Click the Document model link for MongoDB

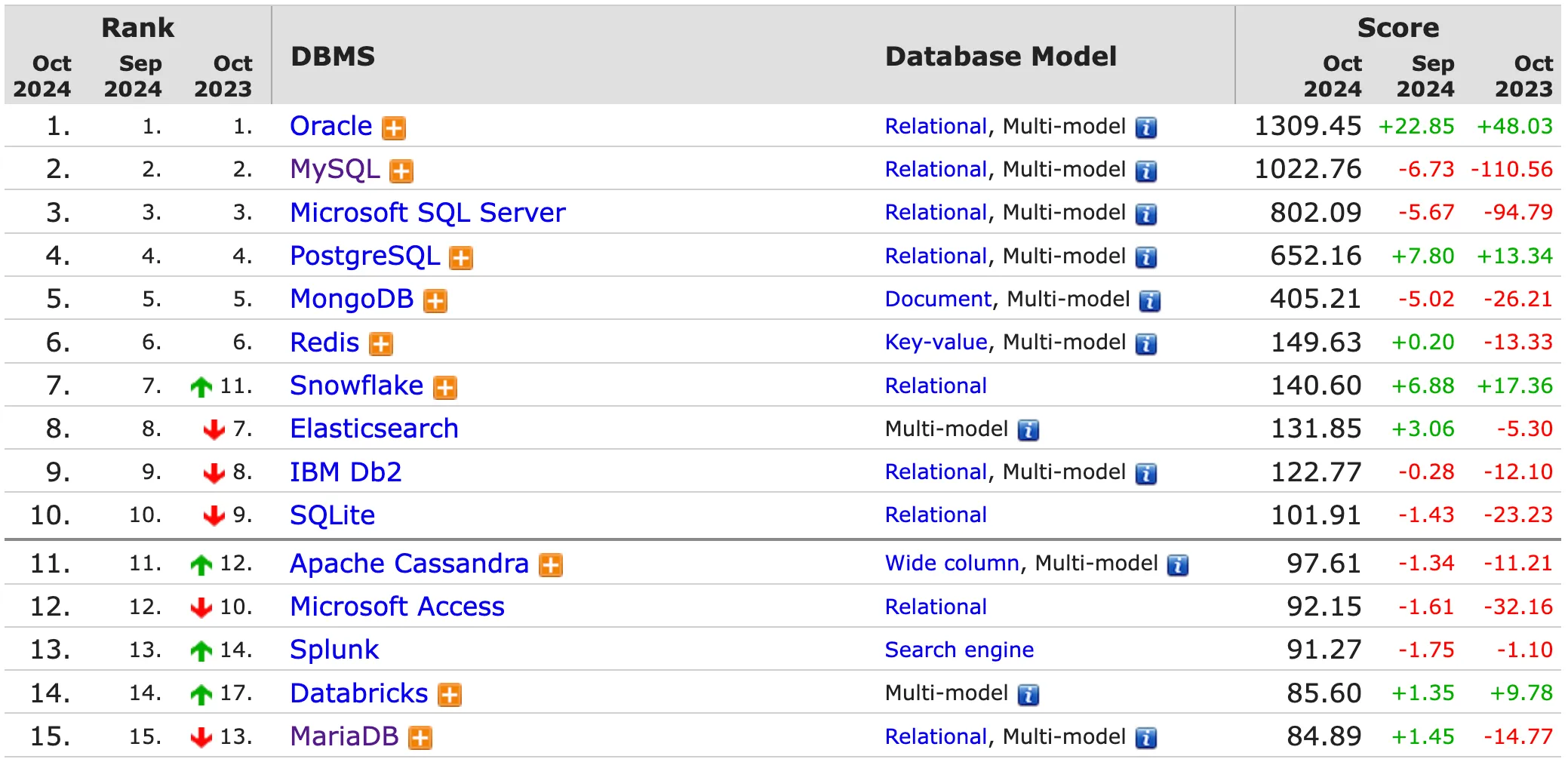[937, 300]
